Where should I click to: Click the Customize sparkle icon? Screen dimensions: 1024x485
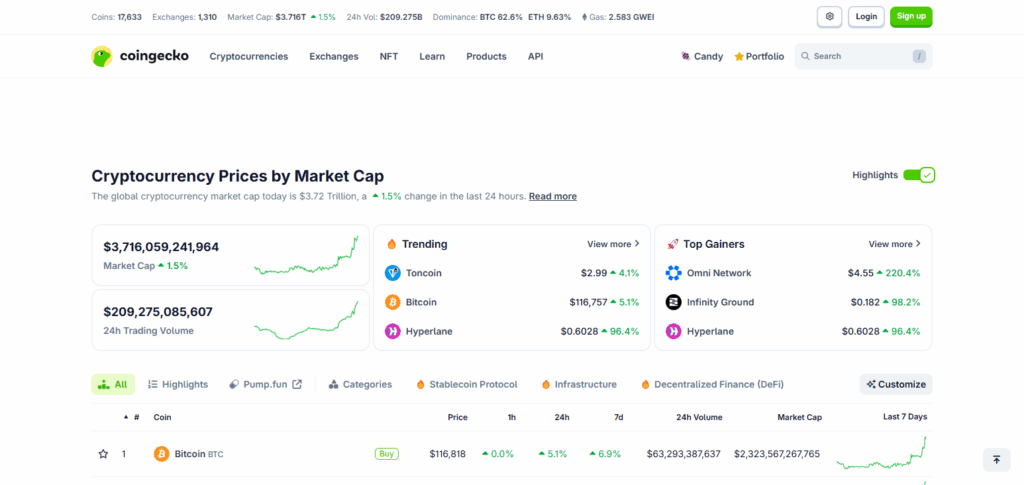click(x=871, y=384)
